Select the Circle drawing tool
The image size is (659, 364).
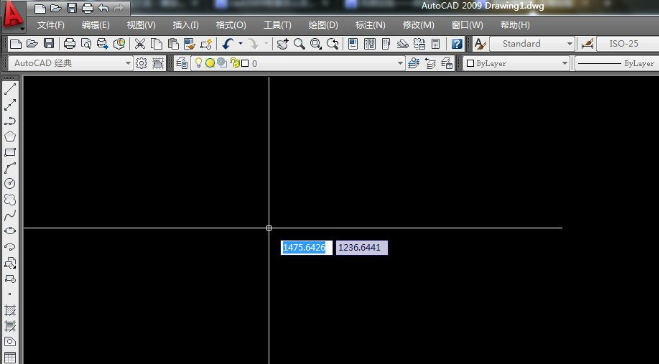tap(10, 184)
